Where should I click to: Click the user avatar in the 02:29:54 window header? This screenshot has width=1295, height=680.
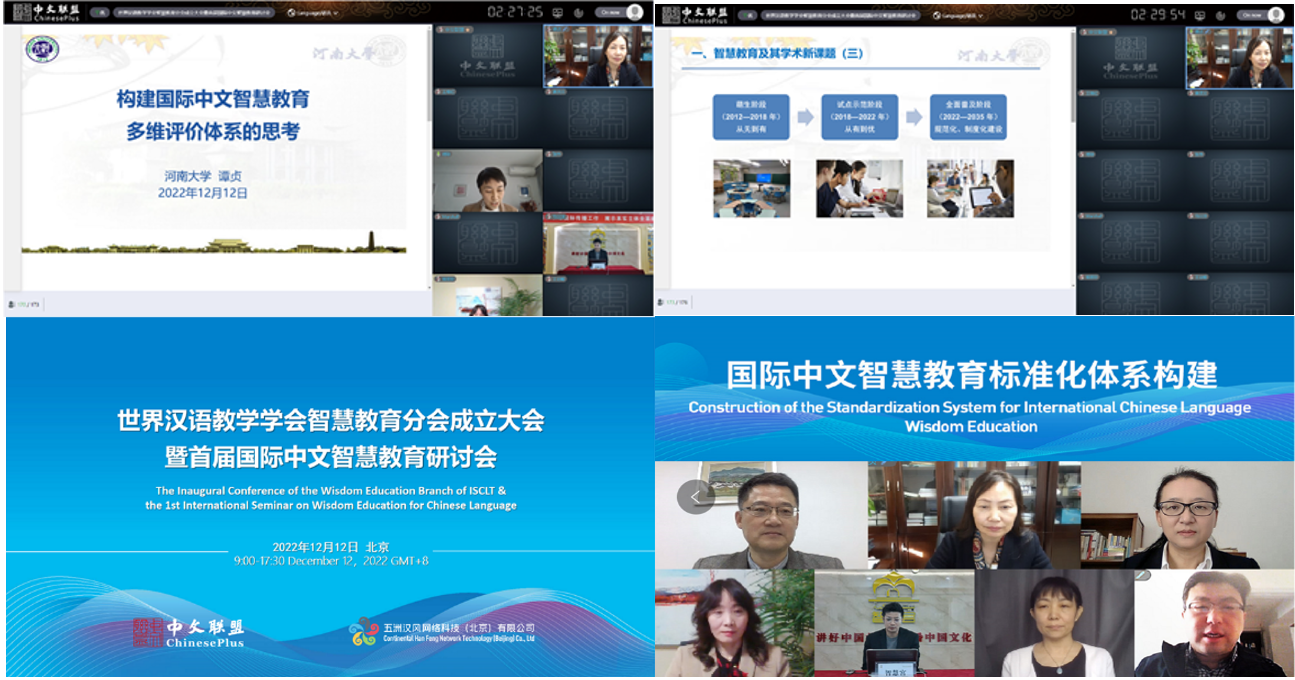[x=1276, y=14]
